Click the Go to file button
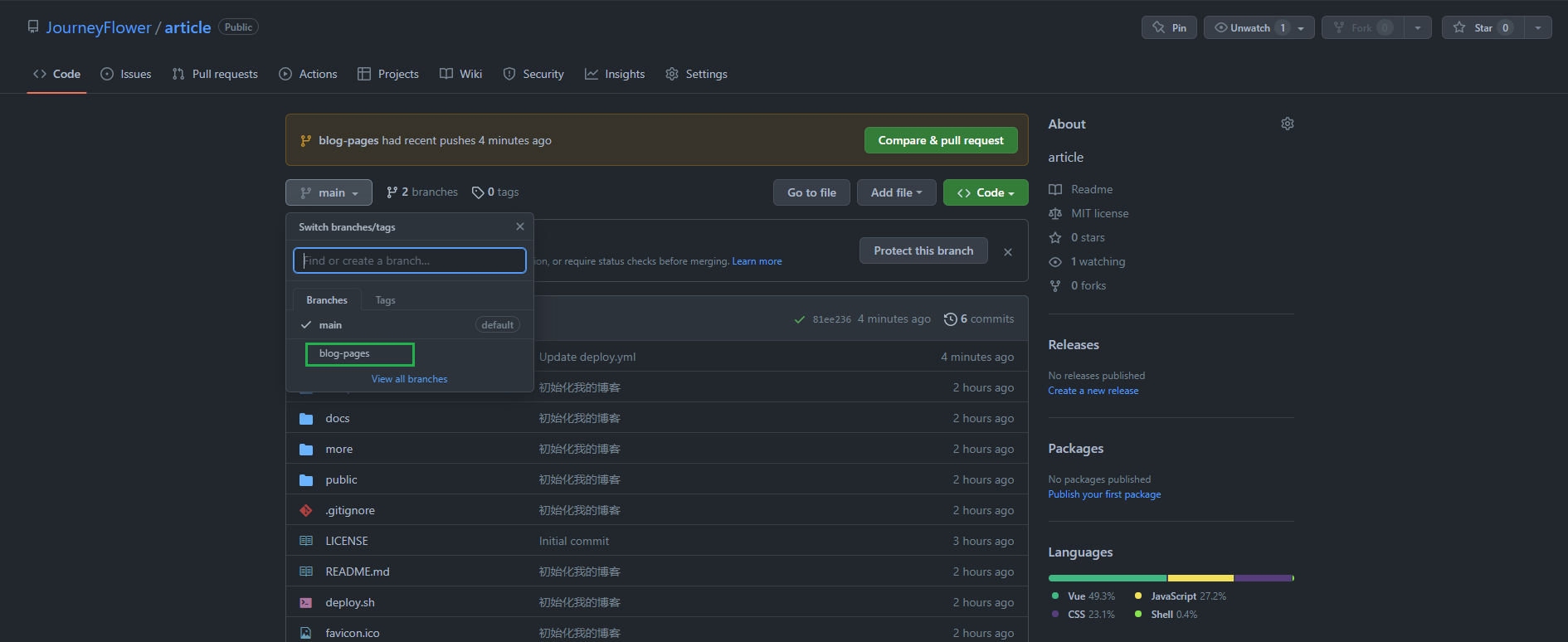The width and height of the screenshot is (1568, 642). (811, 192)
